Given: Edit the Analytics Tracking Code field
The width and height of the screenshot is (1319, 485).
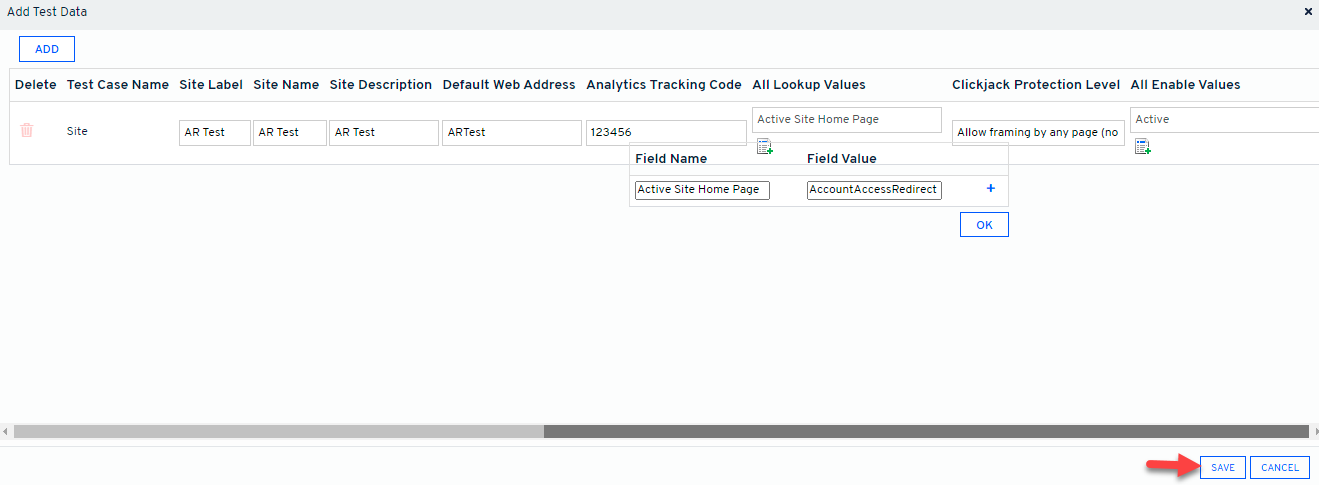Looking at the screenshot, I should click(666, 133).
